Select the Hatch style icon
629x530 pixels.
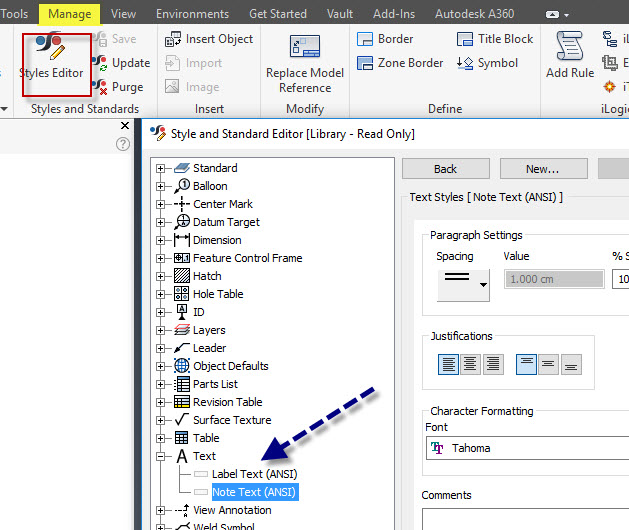pos(182,276)
